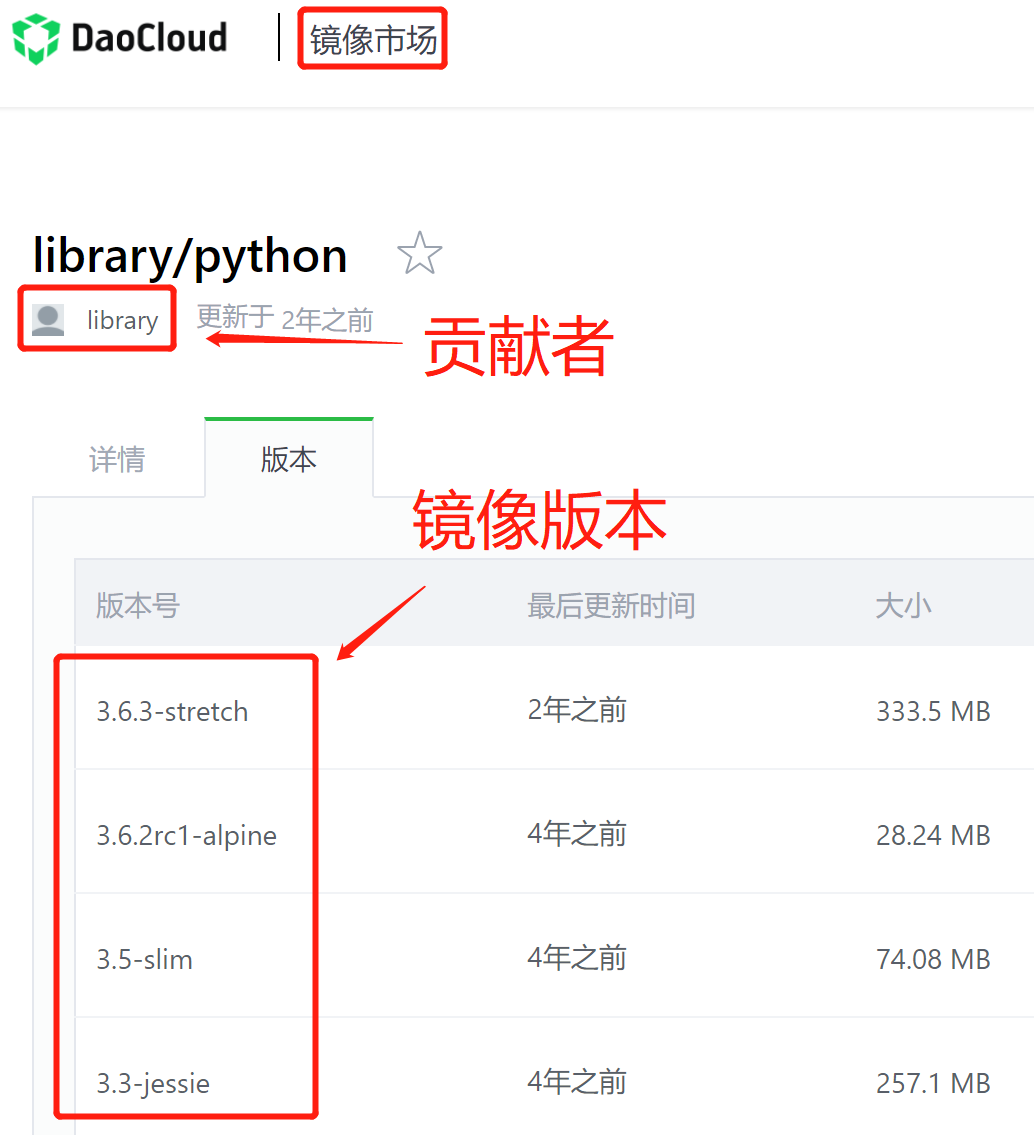Click the 257.1 MB size value
Screen dimensions: 1034x1135
tap(933, 1084)
